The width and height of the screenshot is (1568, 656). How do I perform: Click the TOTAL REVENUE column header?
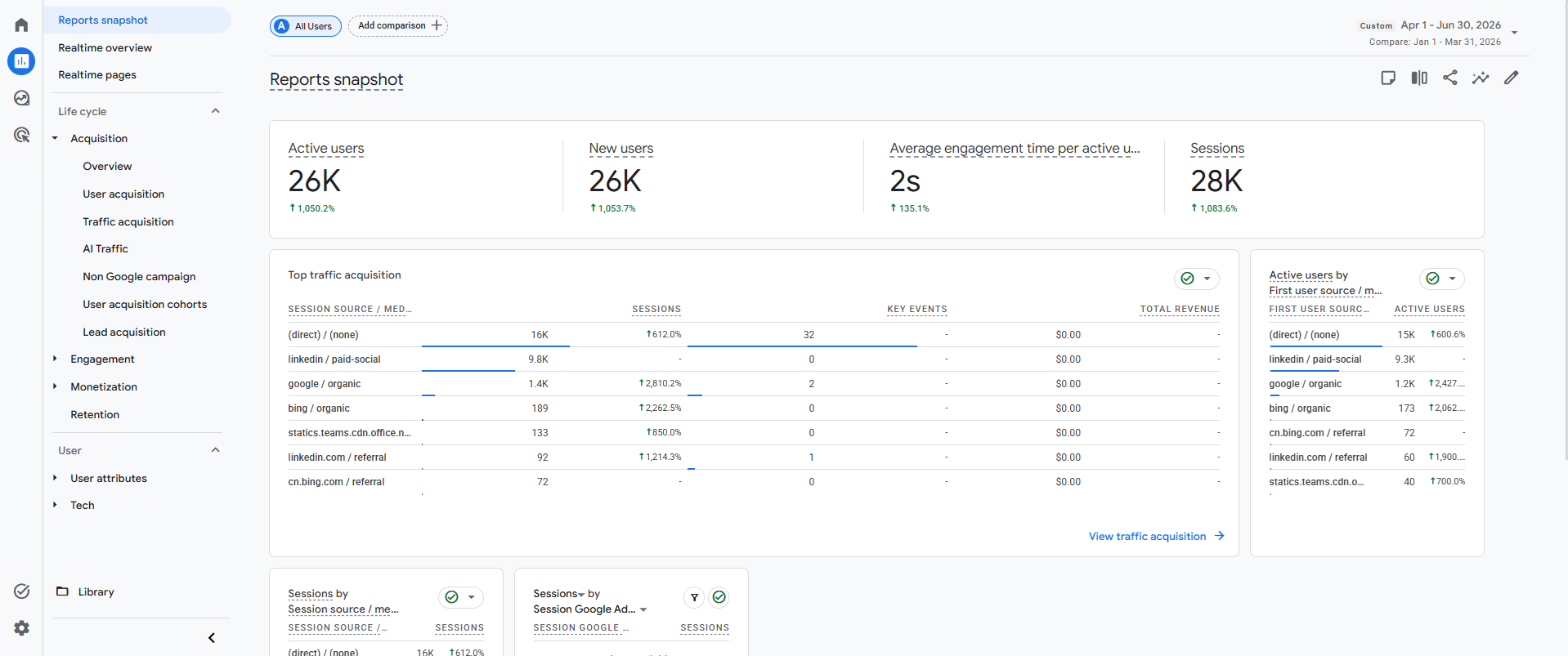(x=1180, y=310)
